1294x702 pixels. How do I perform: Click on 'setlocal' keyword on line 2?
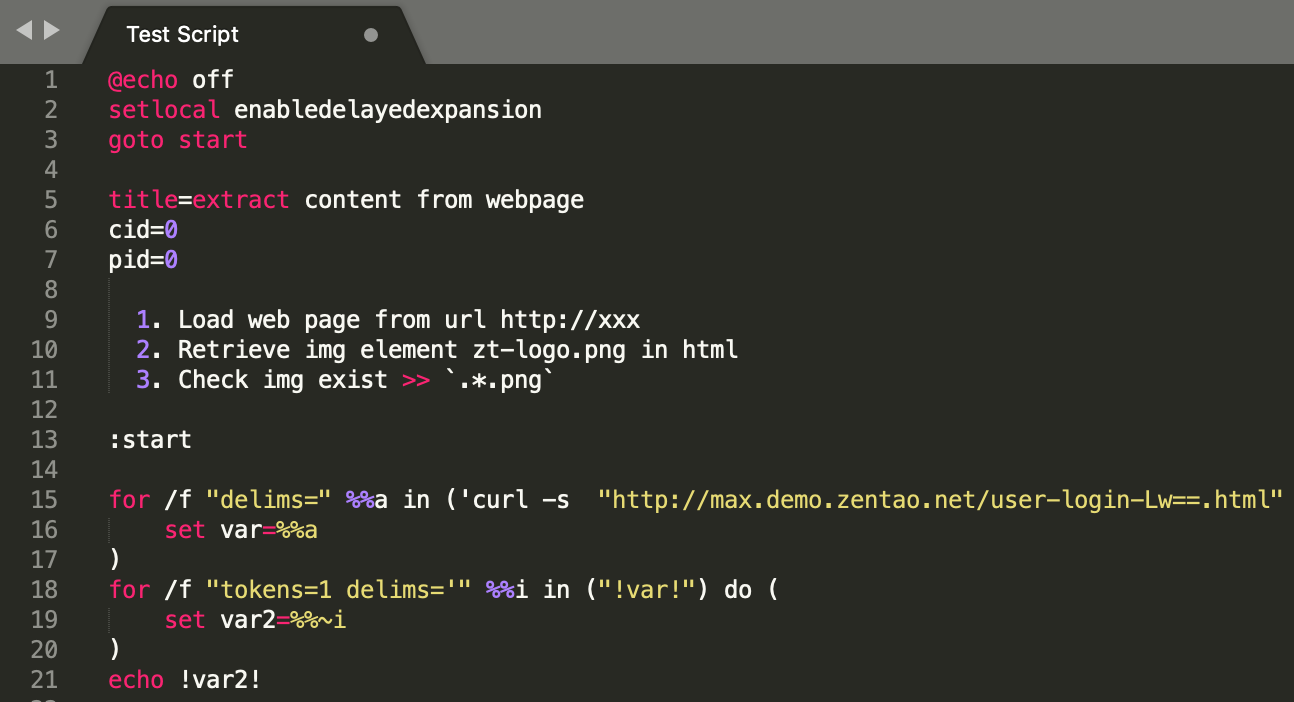pyautogui.click(x=164, y=110)
